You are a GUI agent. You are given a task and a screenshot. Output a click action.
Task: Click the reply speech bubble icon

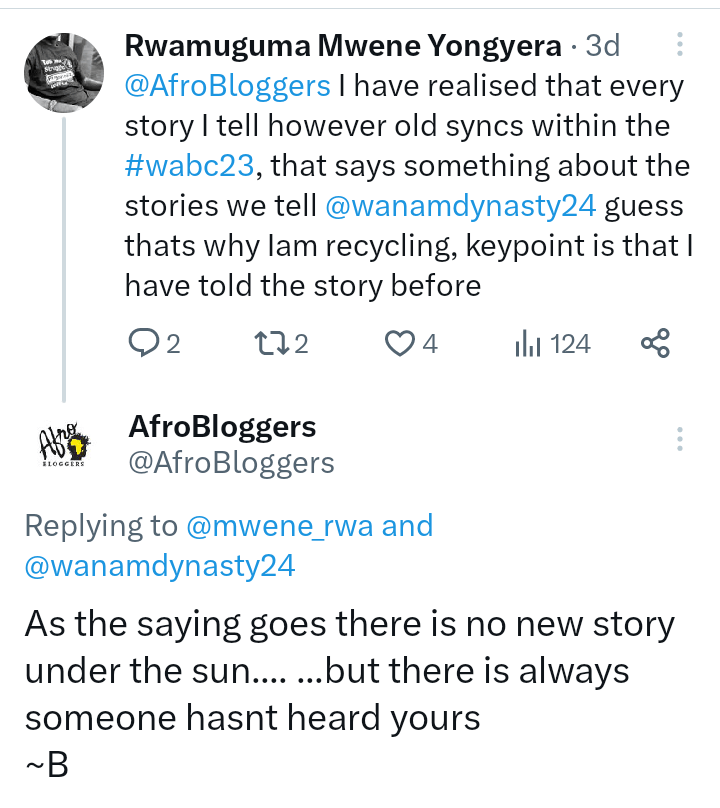coord(144,344)
